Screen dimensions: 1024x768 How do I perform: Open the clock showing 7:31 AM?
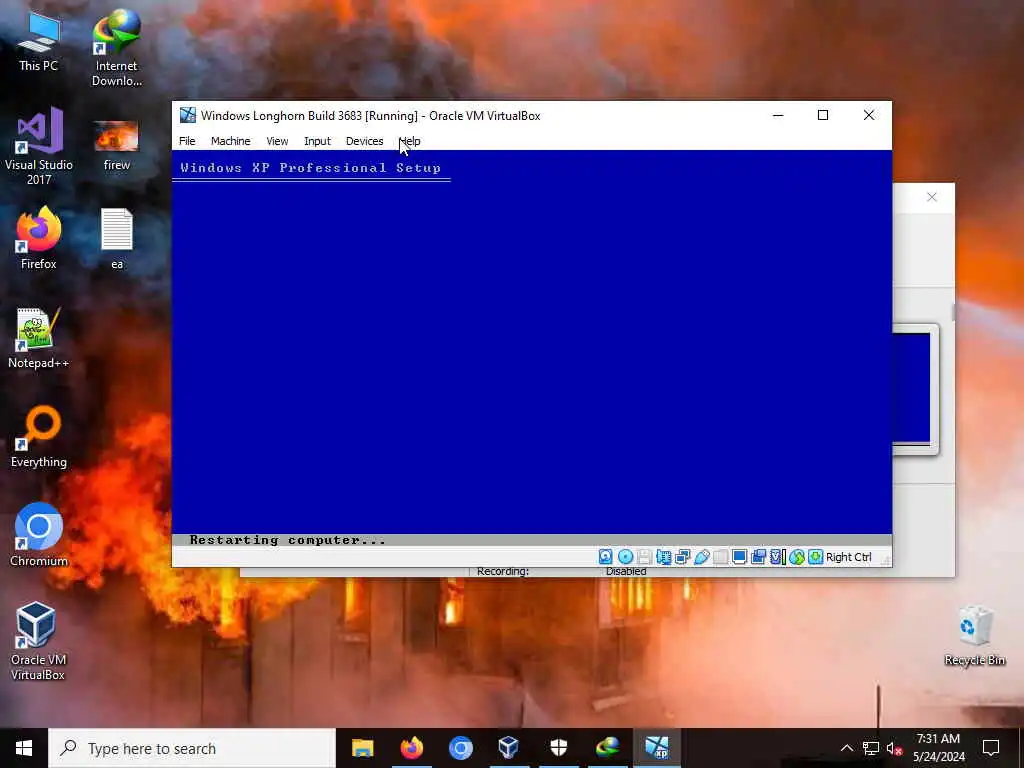(938, 748)
